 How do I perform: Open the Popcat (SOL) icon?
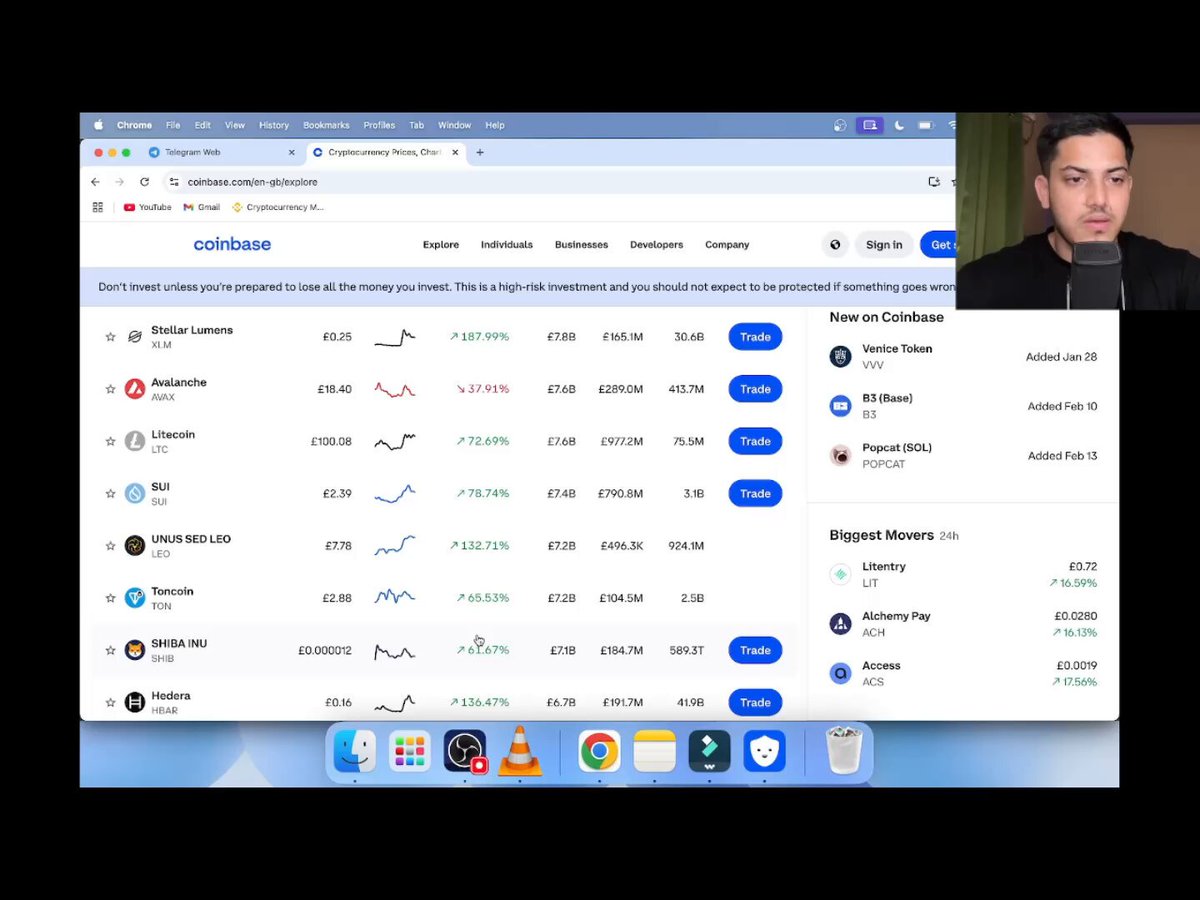pos(840,455)
